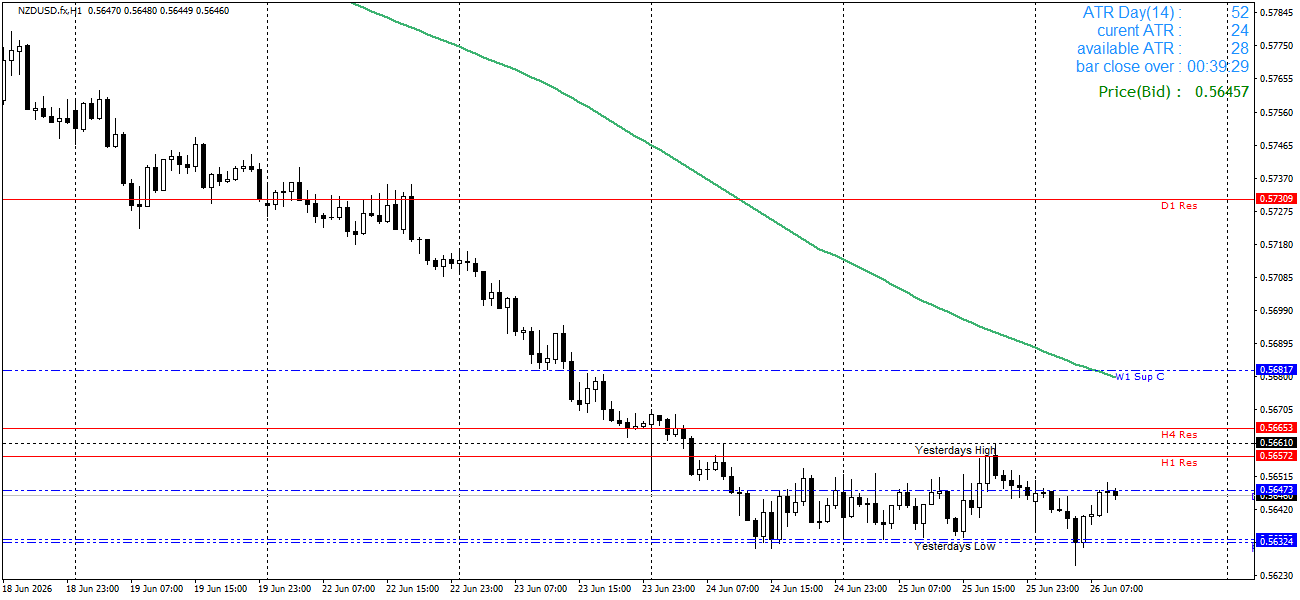1300x600 pixels.
Task: Click the red 0.56572 price tag
Action: coord(1276,456)
